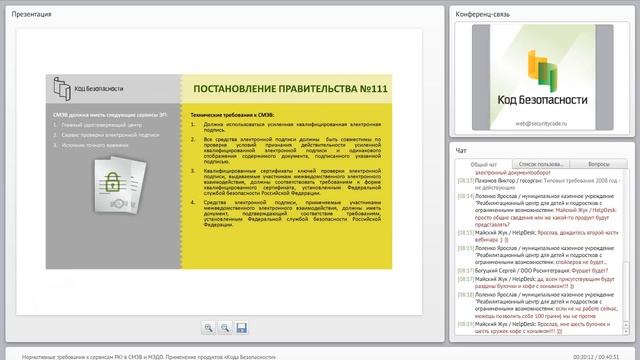Save the presentation with the floppy disk icon
This screenshot has width=640, height=360.
tap(242, 328)
